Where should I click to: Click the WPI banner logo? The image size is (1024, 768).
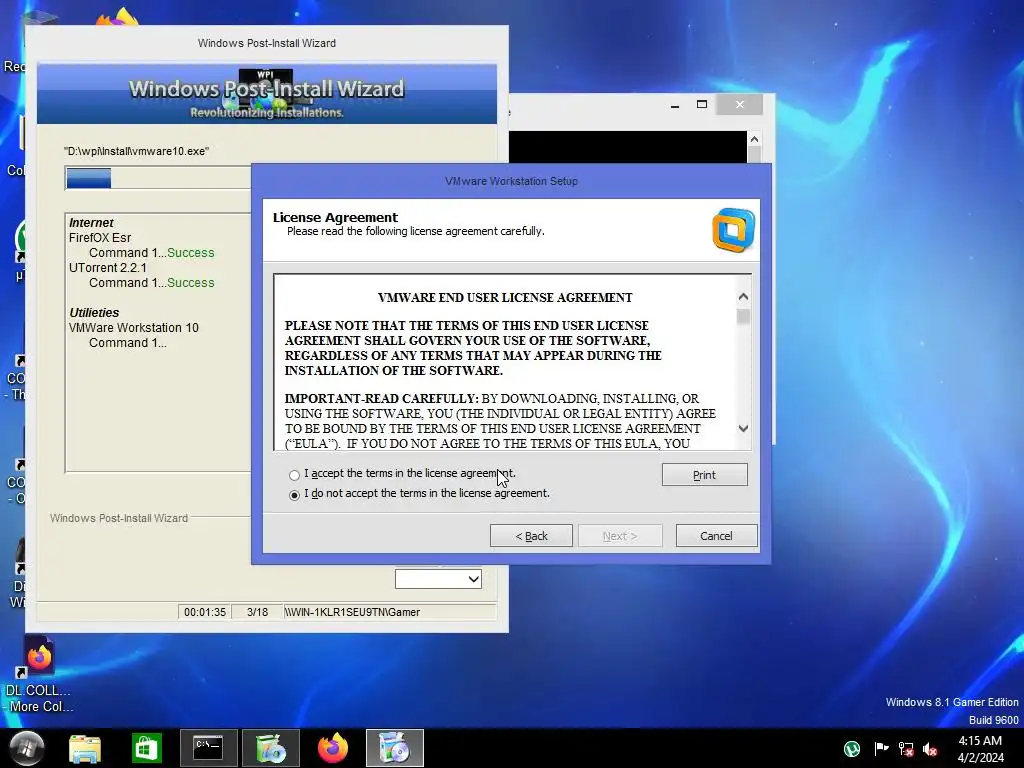pyautogui.click(x=265, y=93)
